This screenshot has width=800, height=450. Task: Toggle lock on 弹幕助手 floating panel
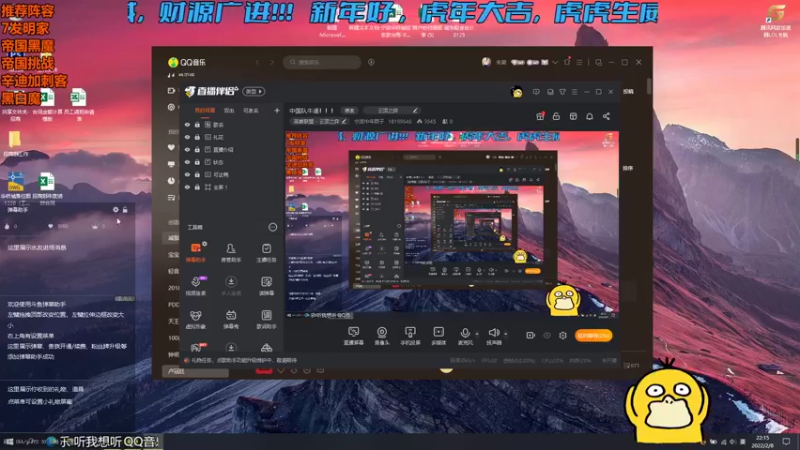[x=125, y=210]
